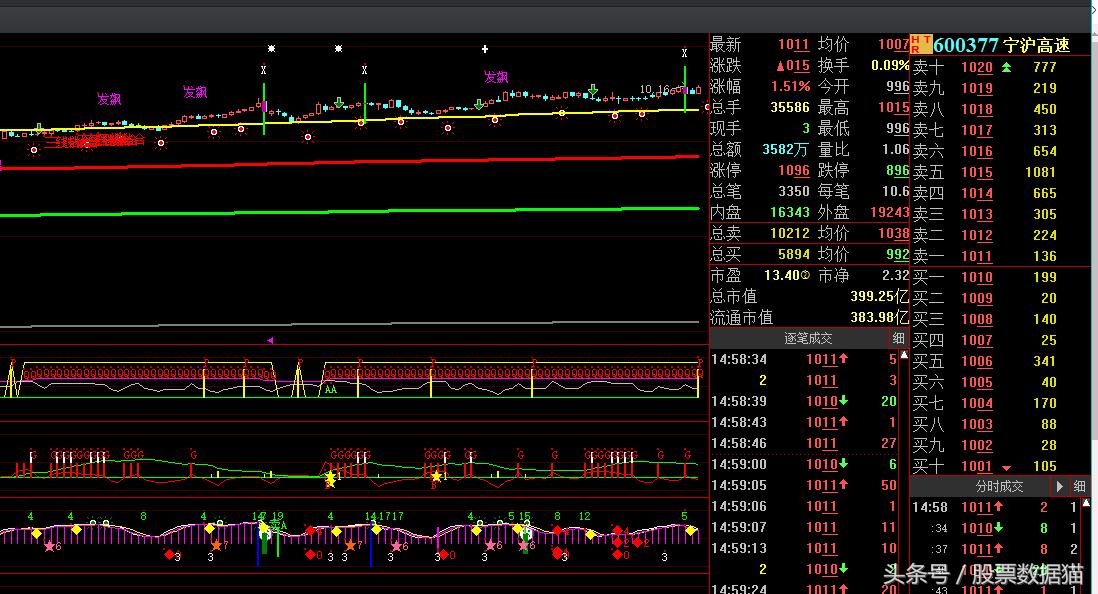This screenshot has height=594, width=1098.
Task: Click the play arrow in 分时成交 header
Action: point(1059,485)
